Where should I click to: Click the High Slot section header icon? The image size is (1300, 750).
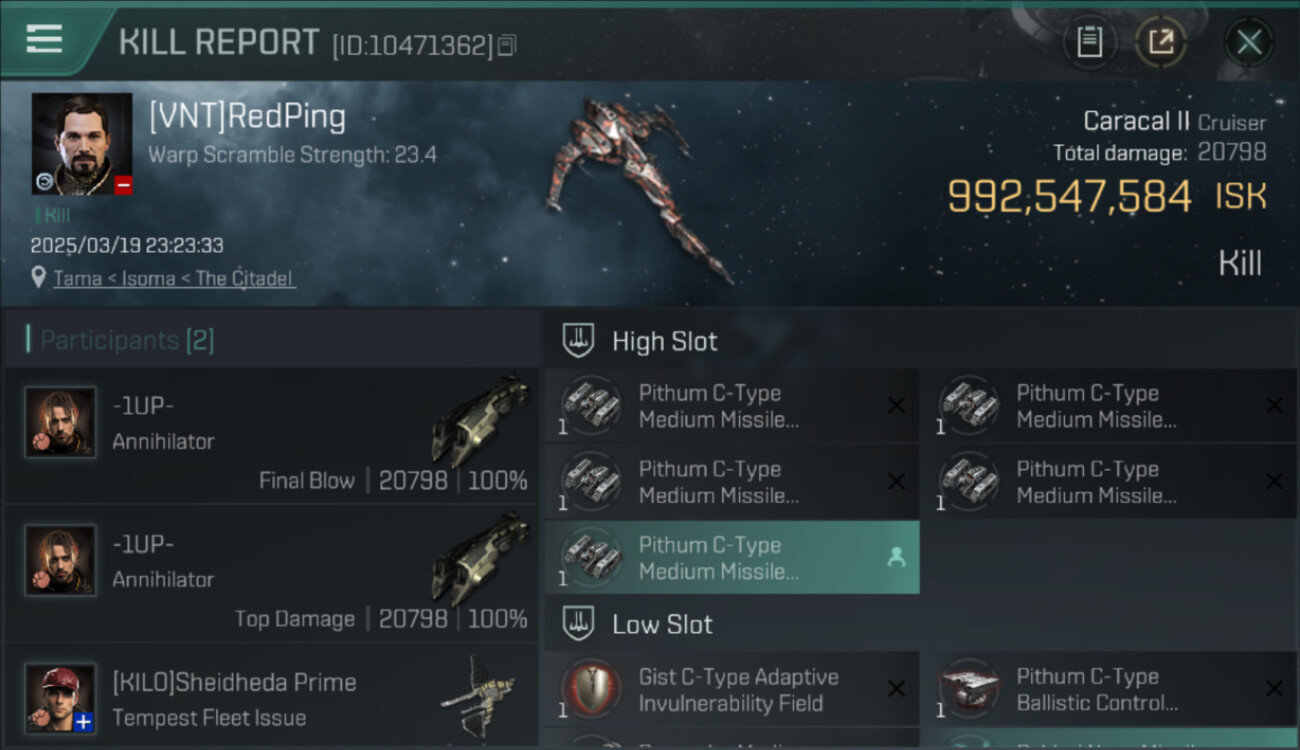[x=578, y=341]
